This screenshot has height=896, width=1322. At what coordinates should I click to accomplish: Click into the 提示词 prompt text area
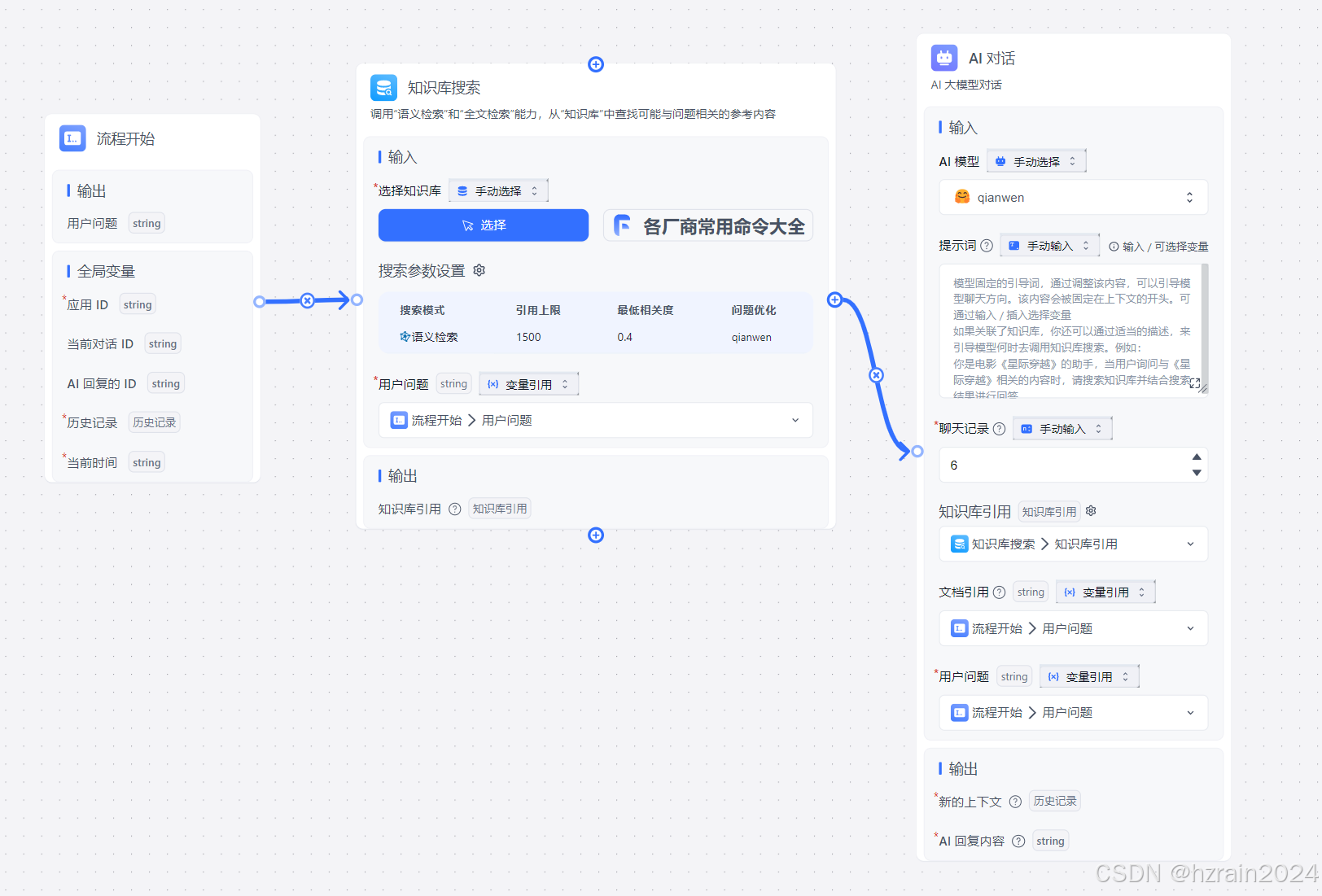(1070, 330)
